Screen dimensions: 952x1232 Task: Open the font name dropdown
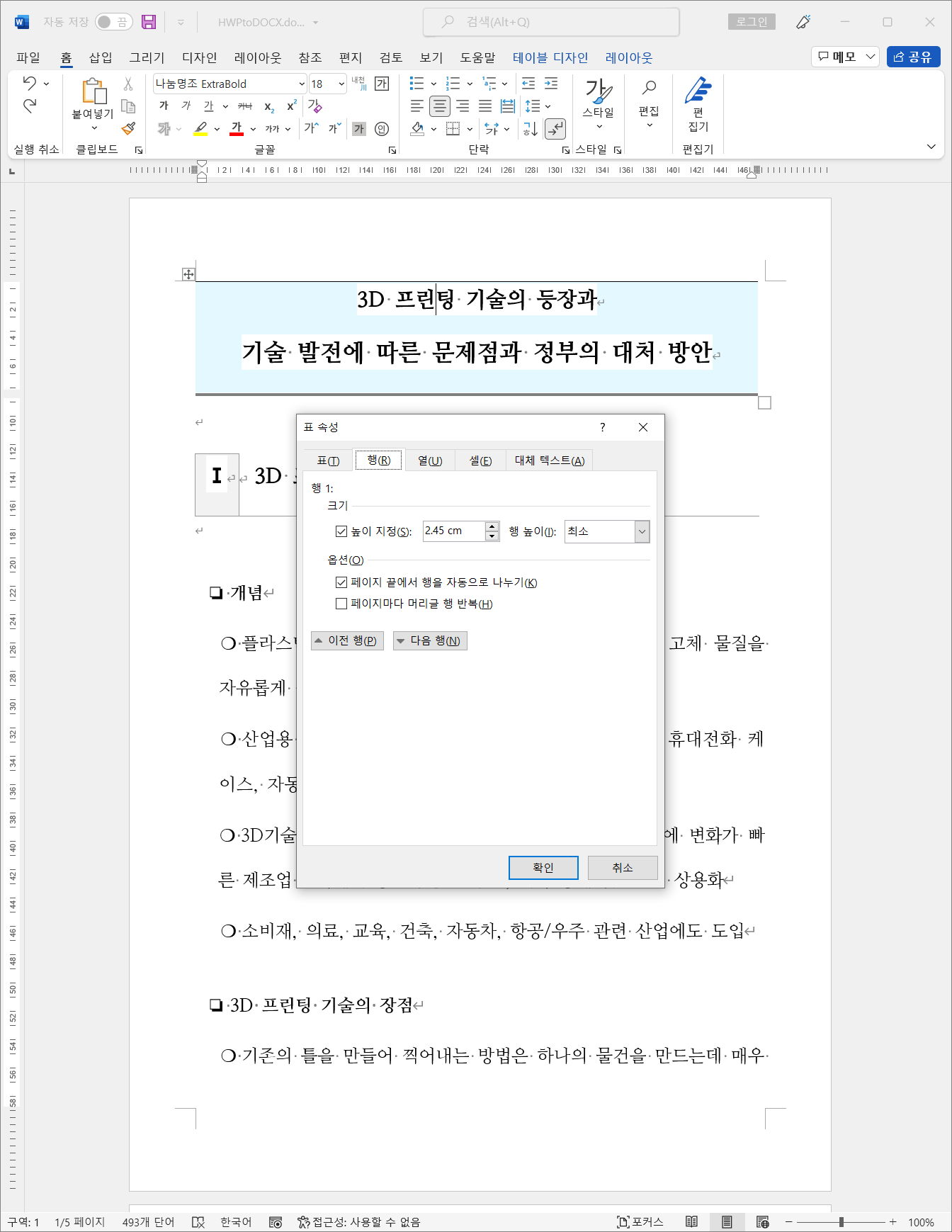click(x=302, y=84)
